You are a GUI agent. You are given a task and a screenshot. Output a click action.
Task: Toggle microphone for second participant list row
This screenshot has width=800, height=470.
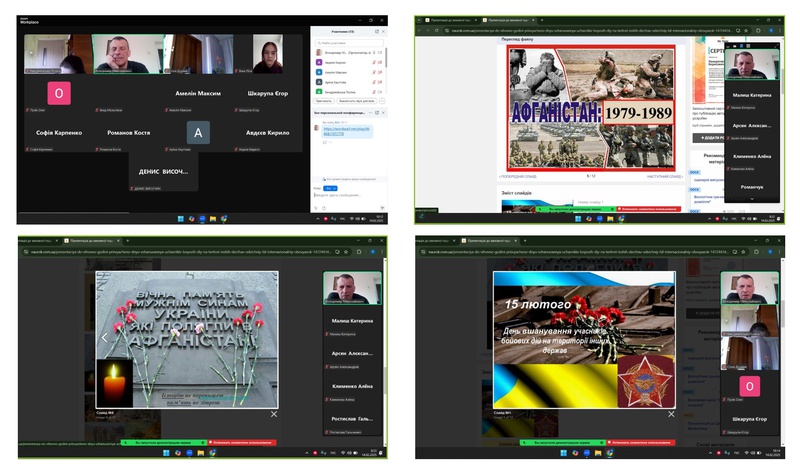click(x=374, y=62)
